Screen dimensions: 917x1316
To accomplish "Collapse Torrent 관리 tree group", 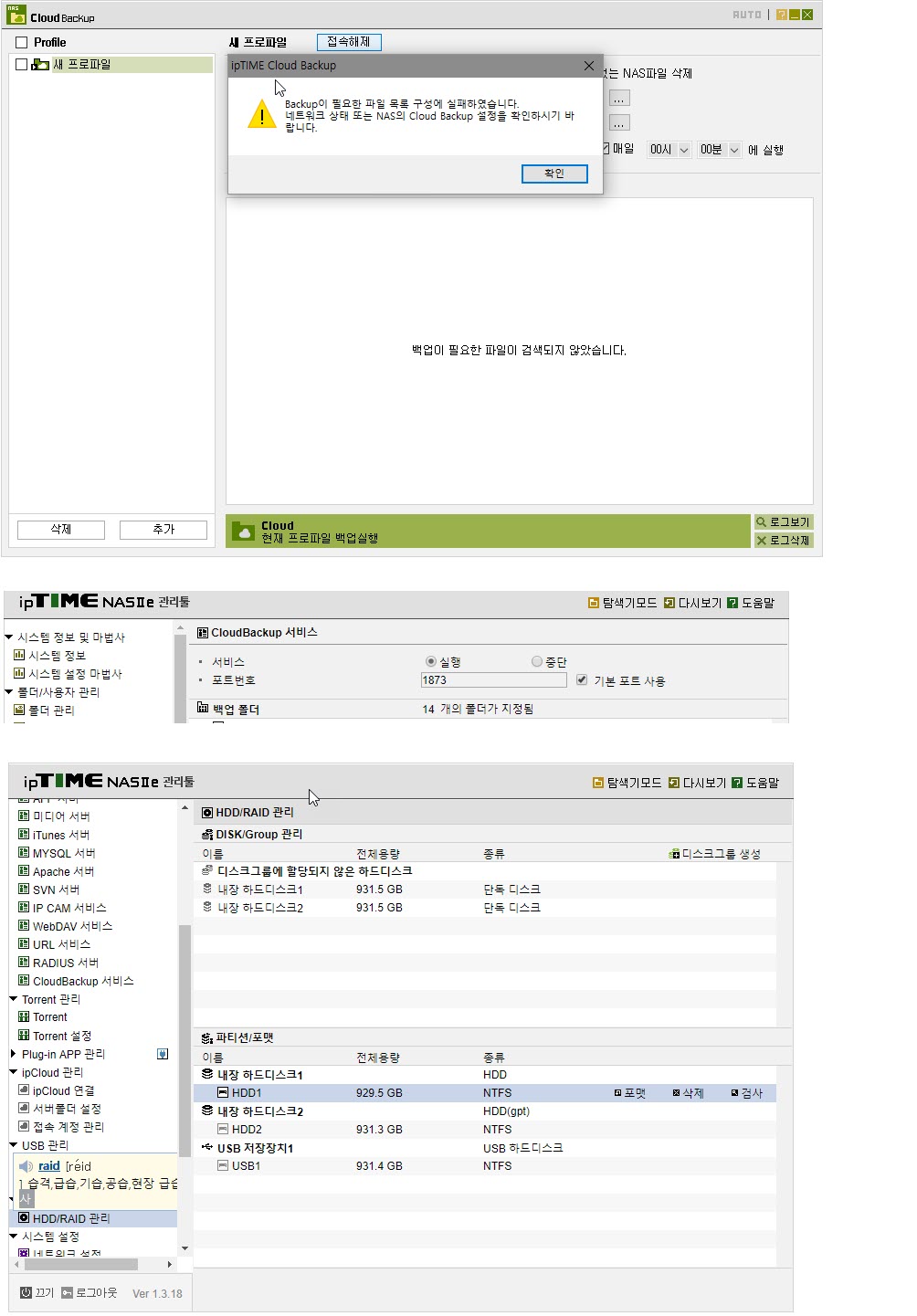I will tap(14, 999).
